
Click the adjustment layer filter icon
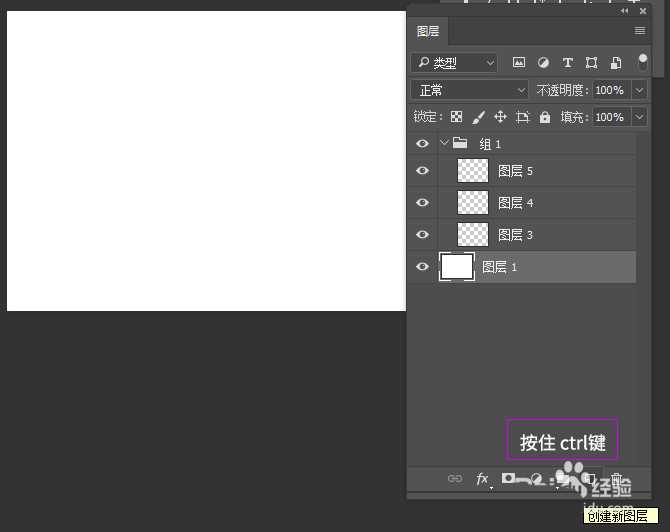543,62
